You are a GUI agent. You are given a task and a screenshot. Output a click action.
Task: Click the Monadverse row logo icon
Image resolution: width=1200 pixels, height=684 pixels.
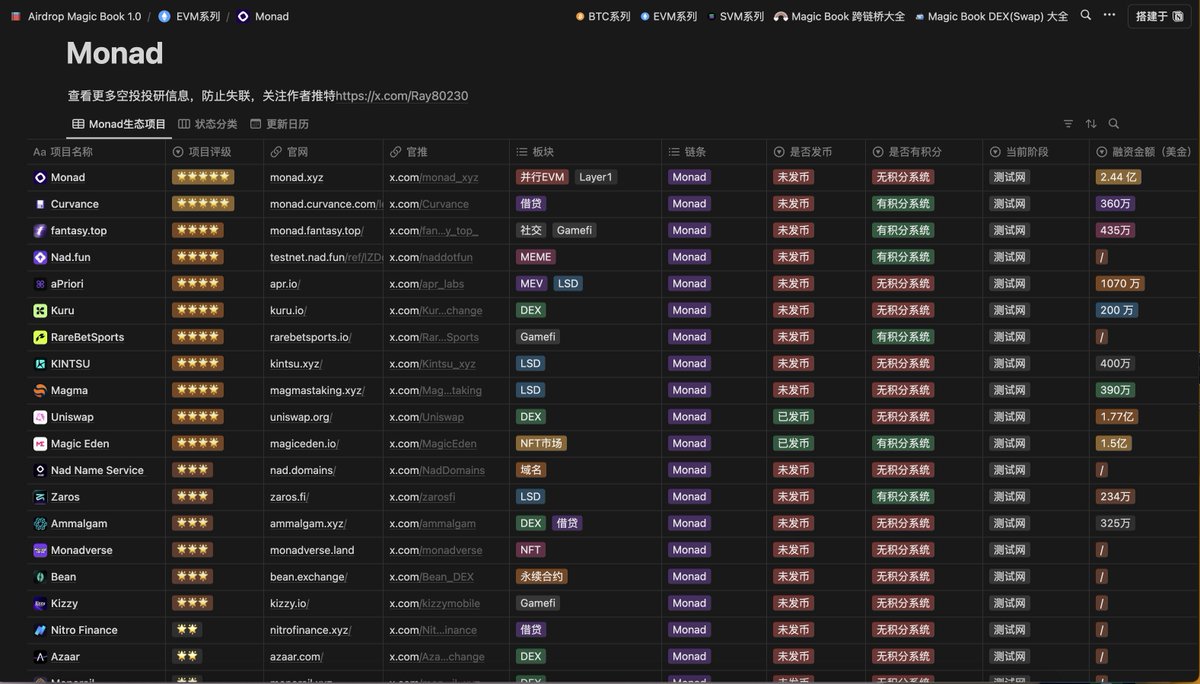pos(40,550)
